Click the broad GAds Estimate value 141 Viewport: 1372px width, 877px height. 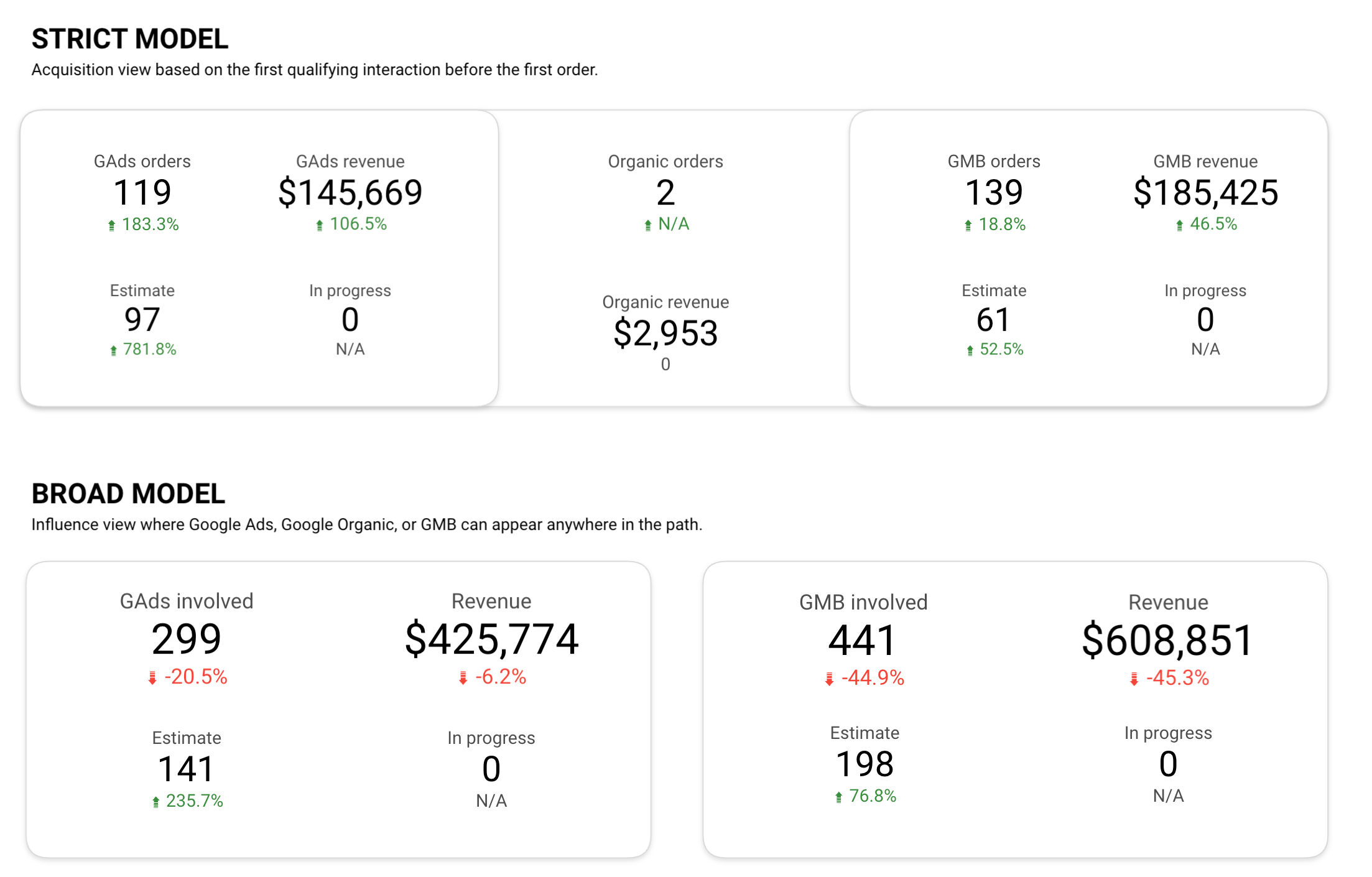pos(187,769)
